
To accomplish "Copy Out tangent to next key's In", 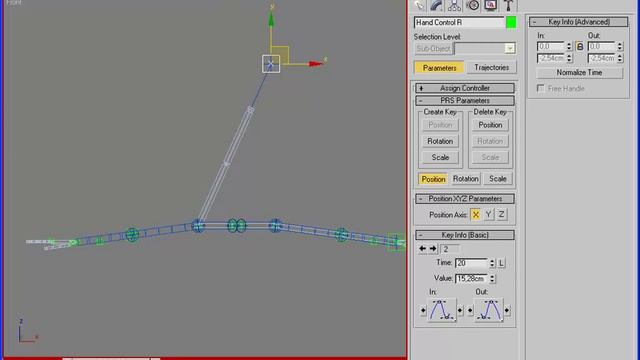I will (507, 311).
